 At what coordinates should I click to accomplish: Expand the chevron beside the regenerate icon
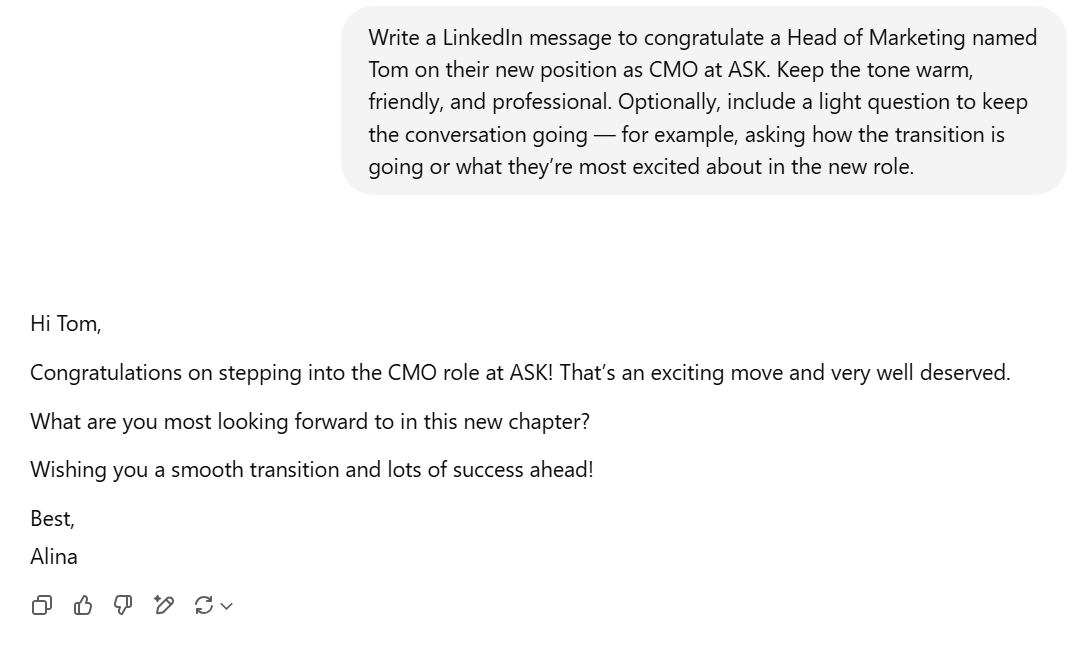(226, 606)
